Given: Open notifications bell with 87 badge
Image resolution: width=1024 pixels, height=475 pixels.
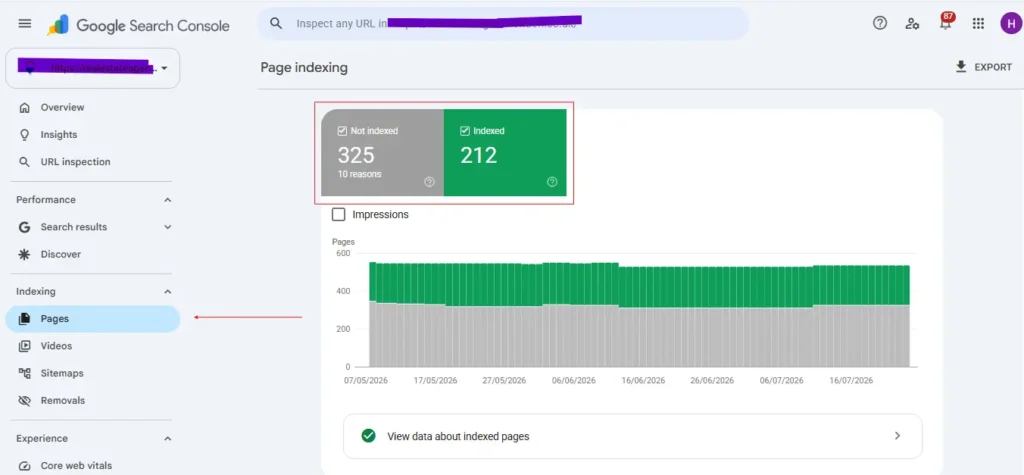Looking at the screenshot, I should click(946, 22).
